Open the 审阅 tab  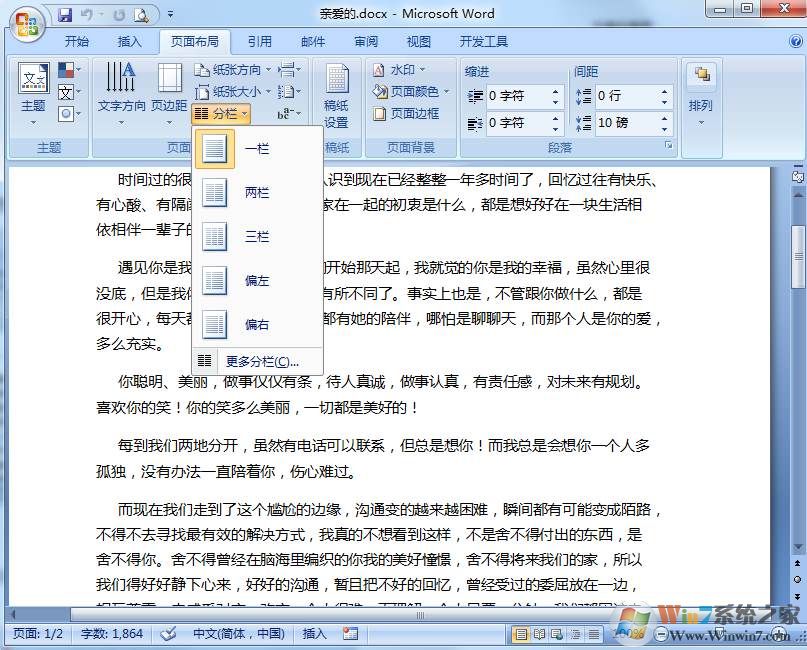coord(366,41)
